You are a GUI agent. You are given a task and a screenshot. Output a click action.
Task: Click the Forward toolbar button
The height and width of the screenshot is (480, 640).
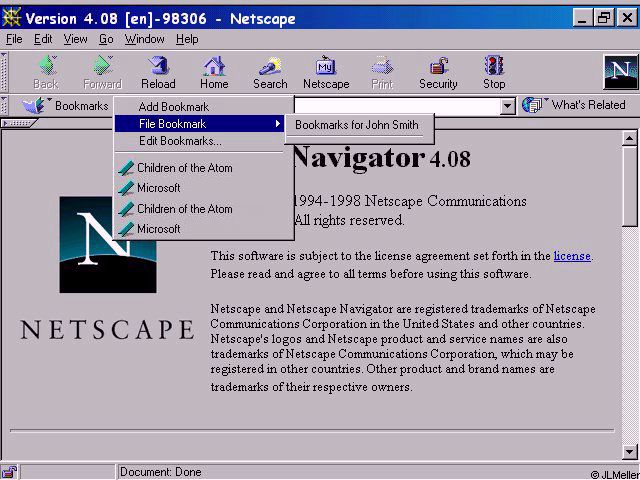tap(102, 72)
